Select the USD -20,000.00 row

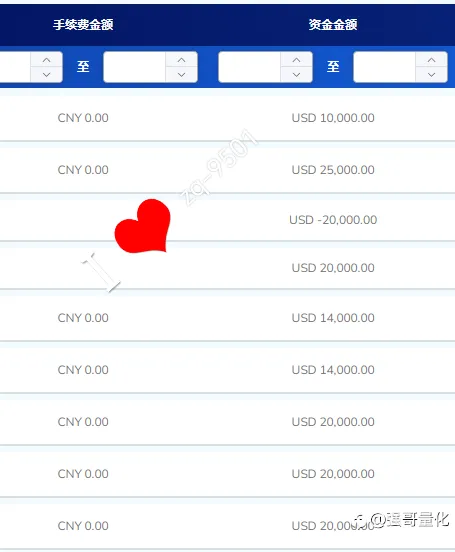click(x=228, y=220)
